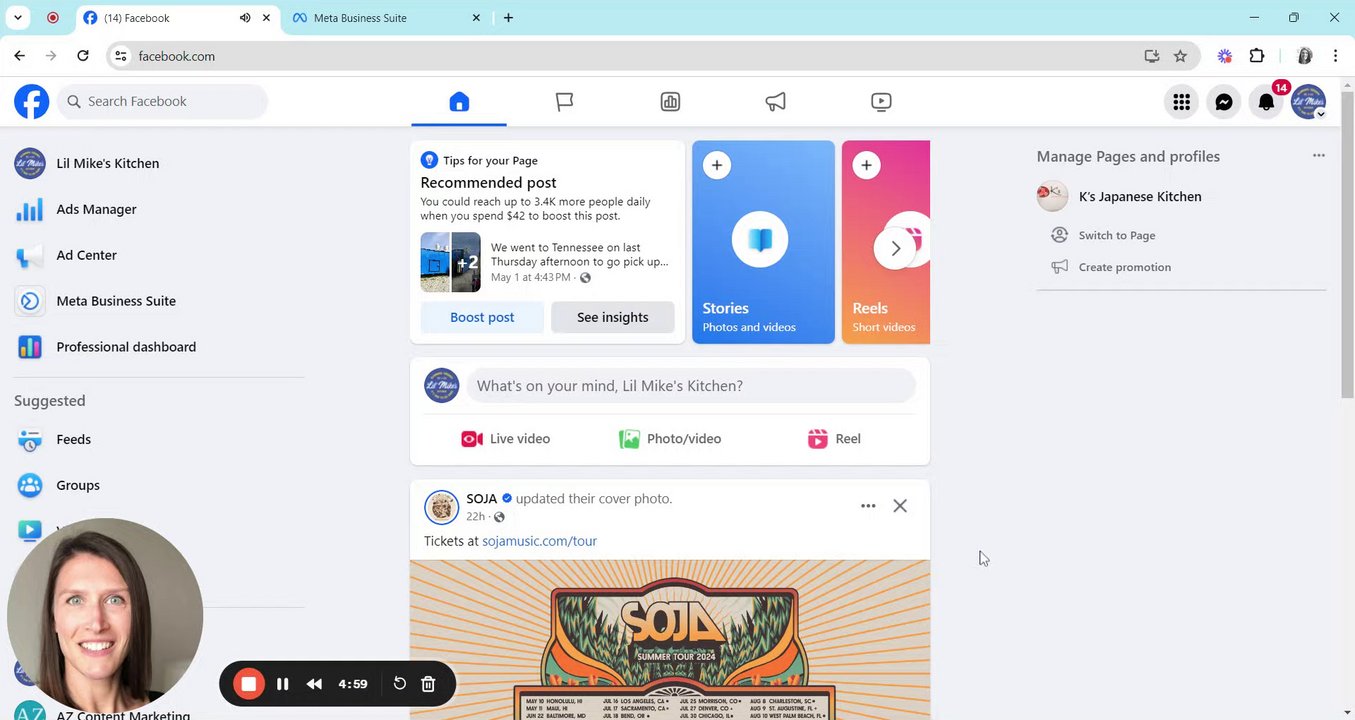This screenshot has width=1355, height=720.
Task: Restart the recording
Action: 399,684
